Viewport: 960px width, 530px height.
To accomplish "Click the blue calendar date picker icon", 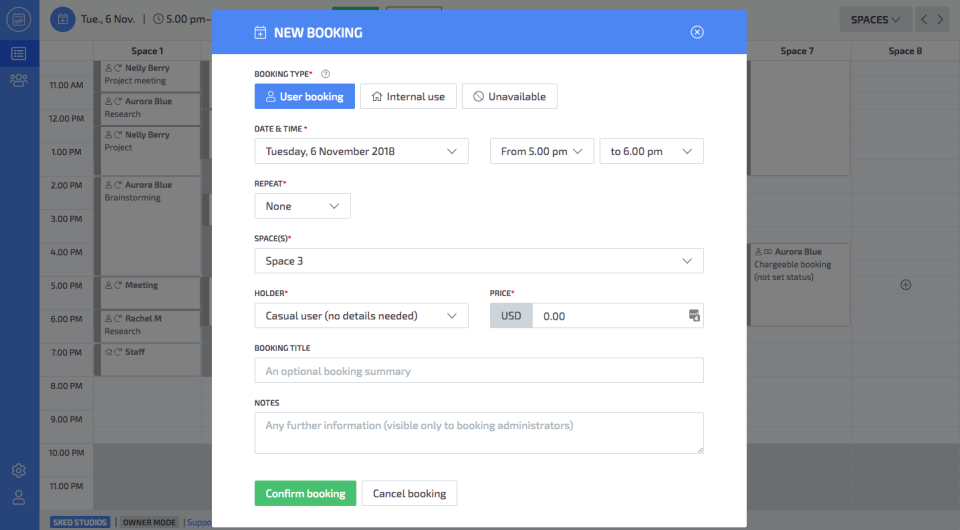I will [62, 20].
